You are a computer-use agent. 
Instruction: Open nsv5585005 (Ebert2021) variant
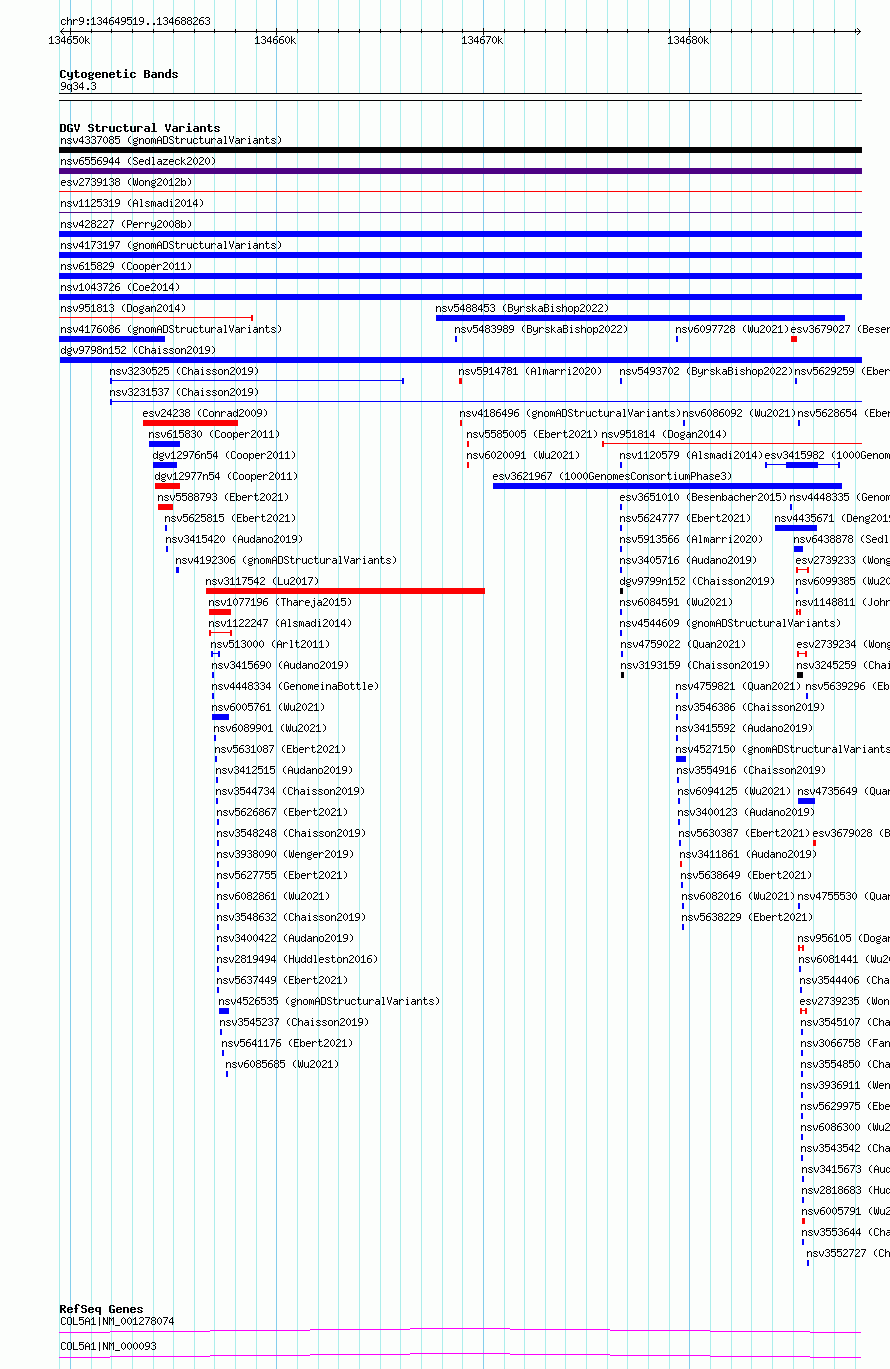(x=531, y=434)
